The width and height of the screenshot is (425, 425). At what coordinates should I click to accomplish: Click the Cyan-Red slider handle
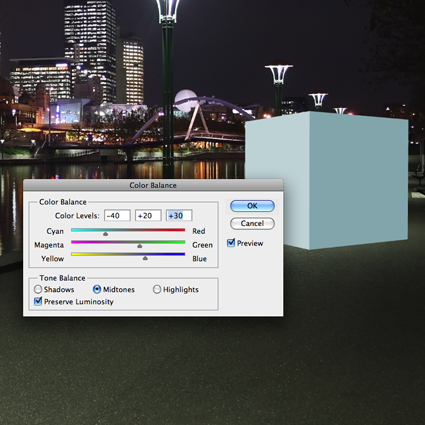[x=105, y=234]
